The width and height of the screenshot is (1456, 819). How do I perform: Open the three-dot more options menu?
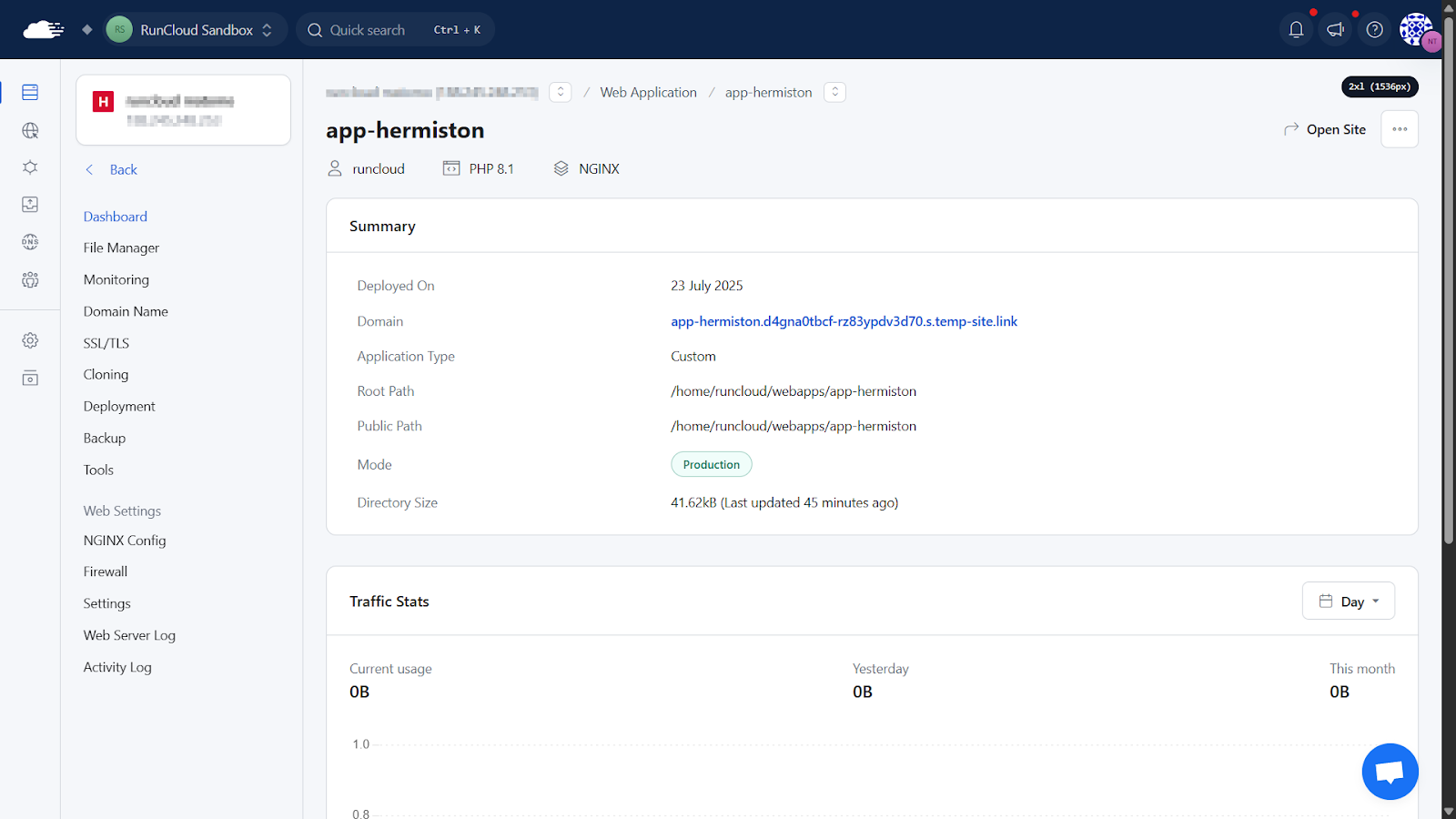[x=1399, y=129]
